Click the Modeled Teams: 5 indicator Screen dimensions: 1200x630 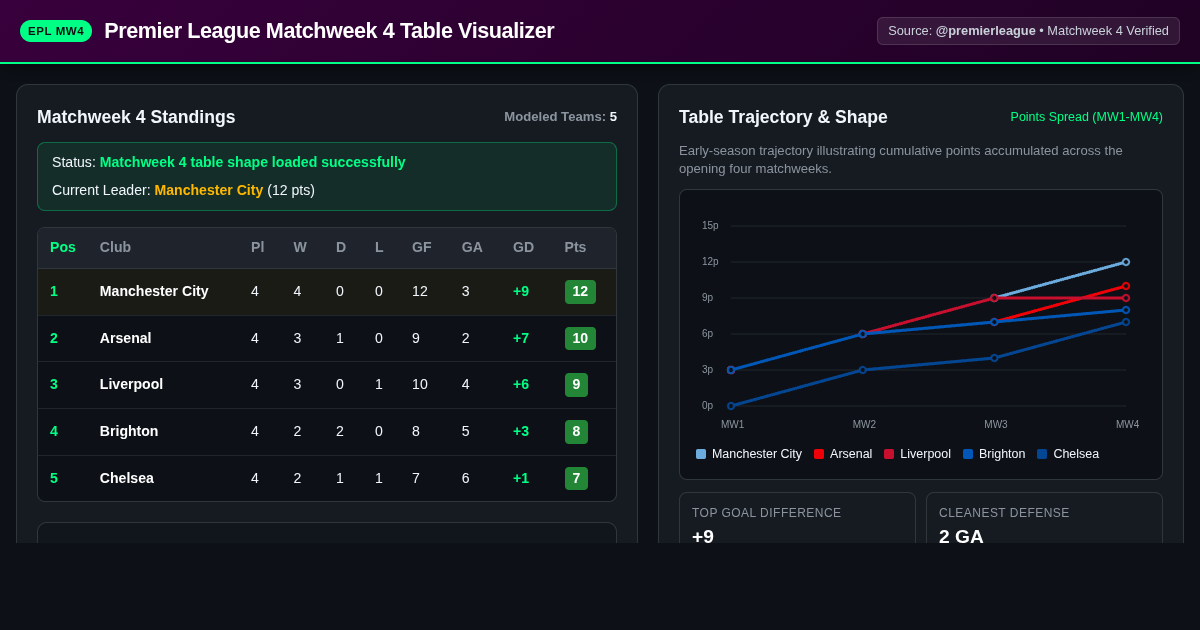(x=560, y=117)
